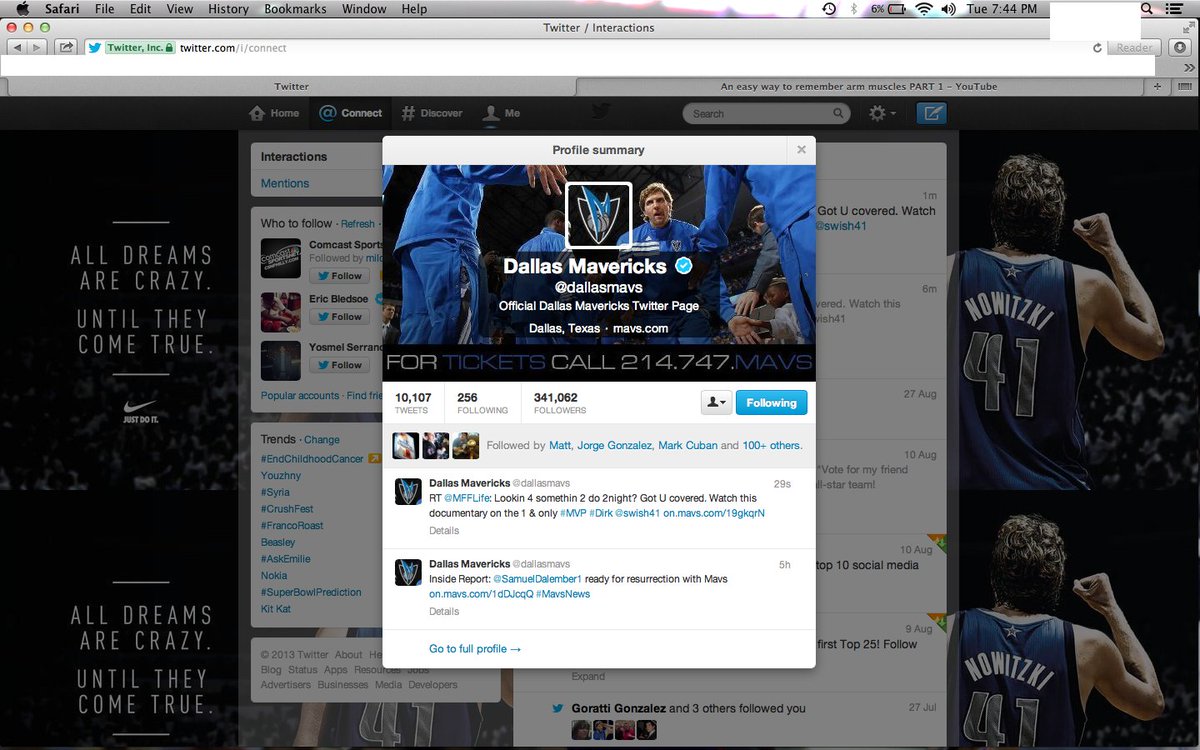Open the Apple menu
This screenshot has height=750, width=1200.
point(21,9)
